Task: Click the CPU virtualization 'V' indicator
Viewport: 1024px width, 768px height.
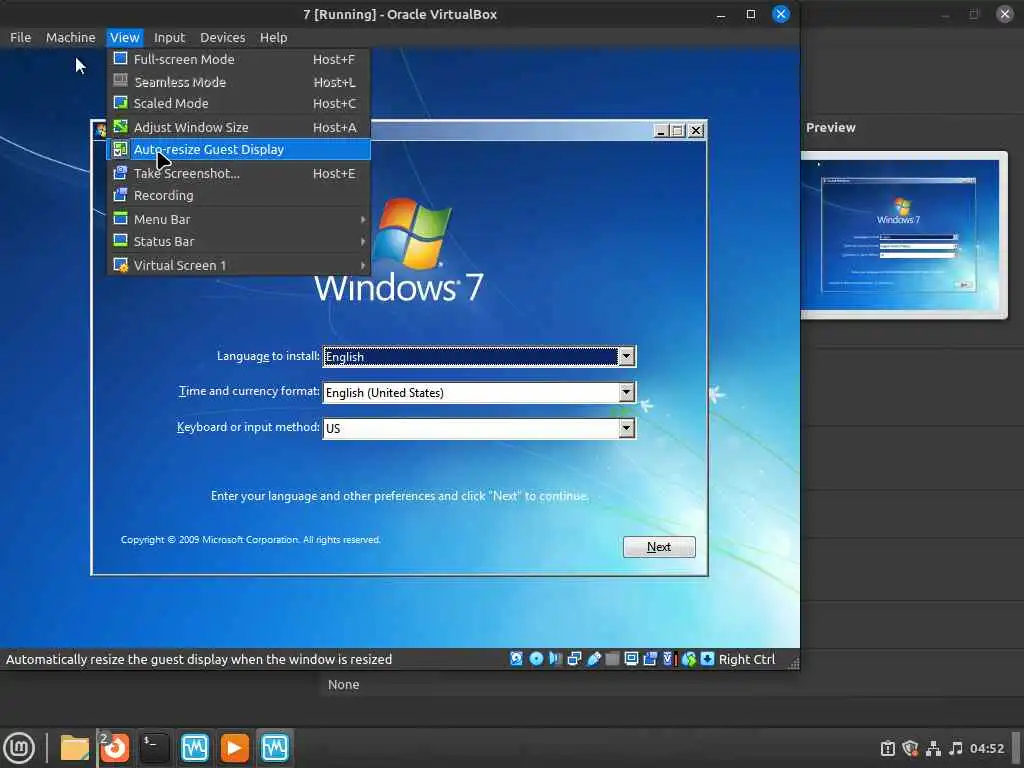Action: pos(668,659)
